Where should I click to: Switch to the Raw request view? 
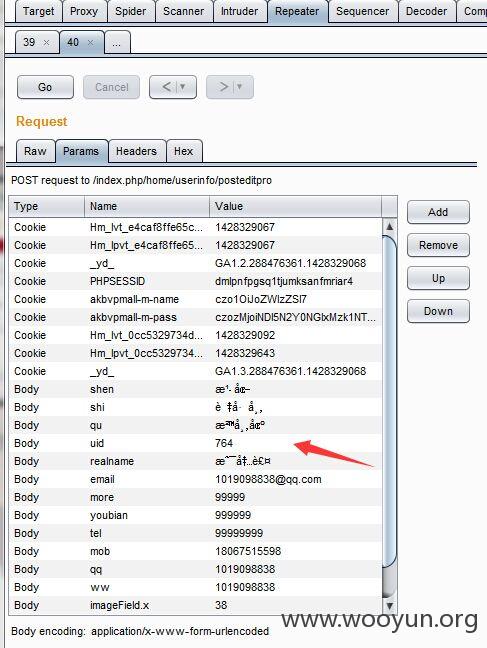(36, 151)
